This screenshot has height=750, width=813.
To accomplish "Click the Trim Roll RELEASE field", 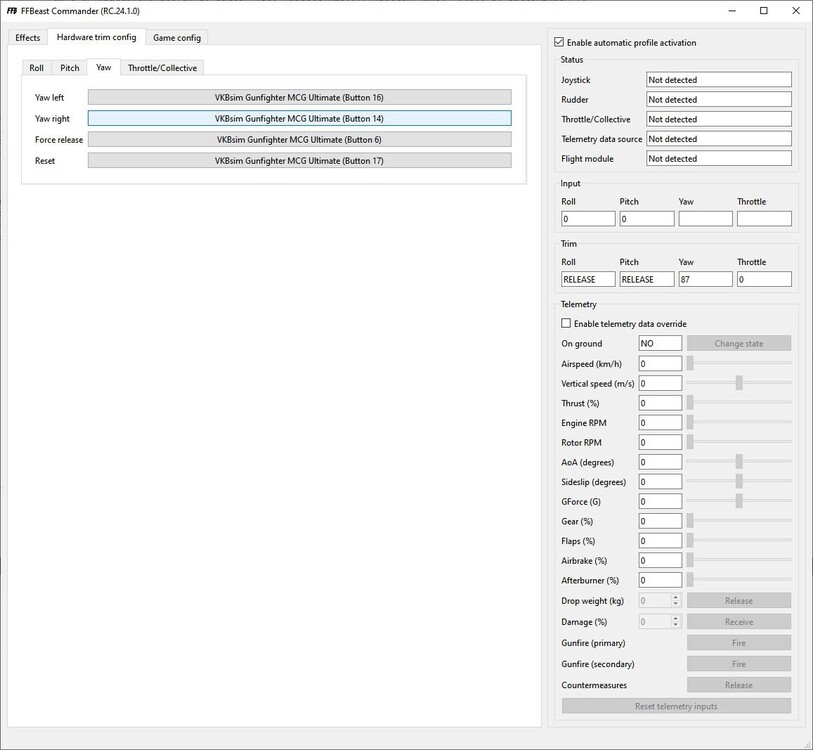I will click(588, 279).
